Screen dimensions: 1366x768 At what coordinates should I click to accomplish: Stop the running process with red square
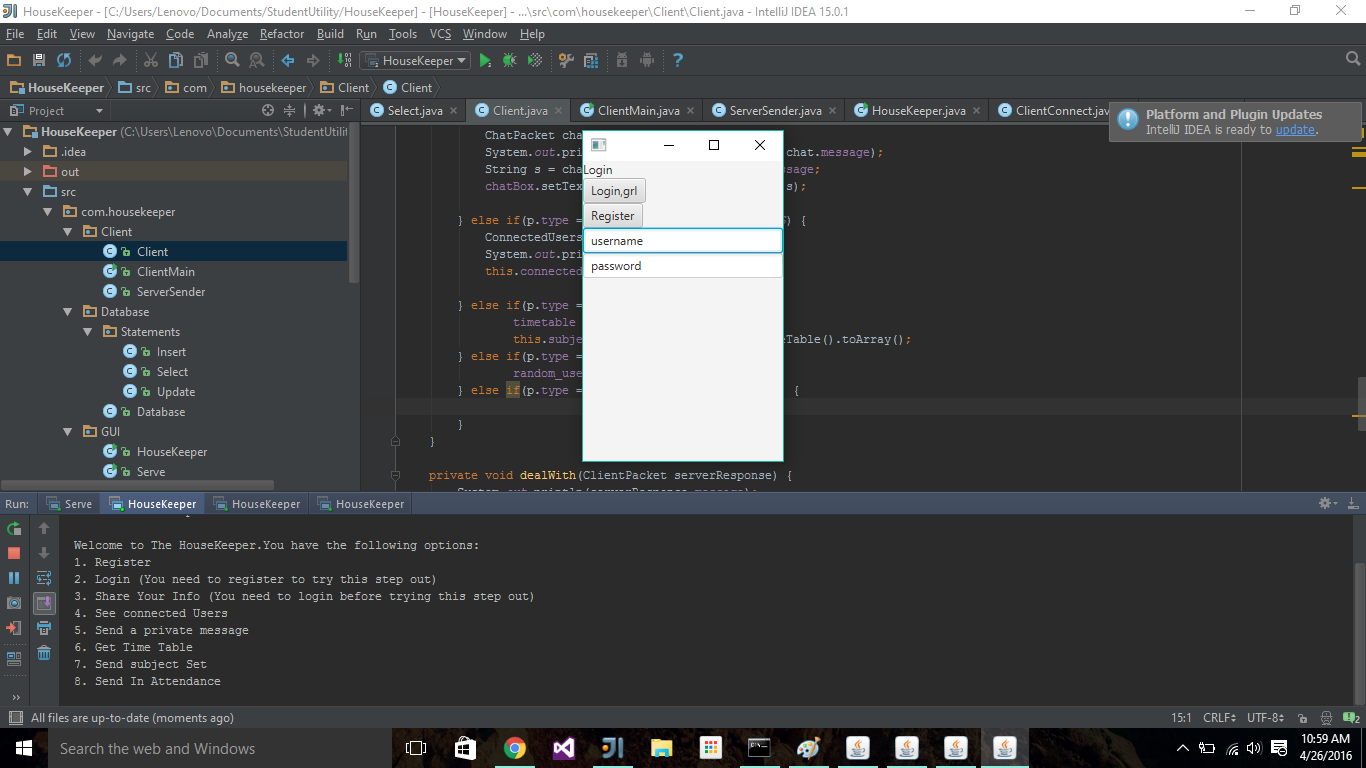[14, 553]
